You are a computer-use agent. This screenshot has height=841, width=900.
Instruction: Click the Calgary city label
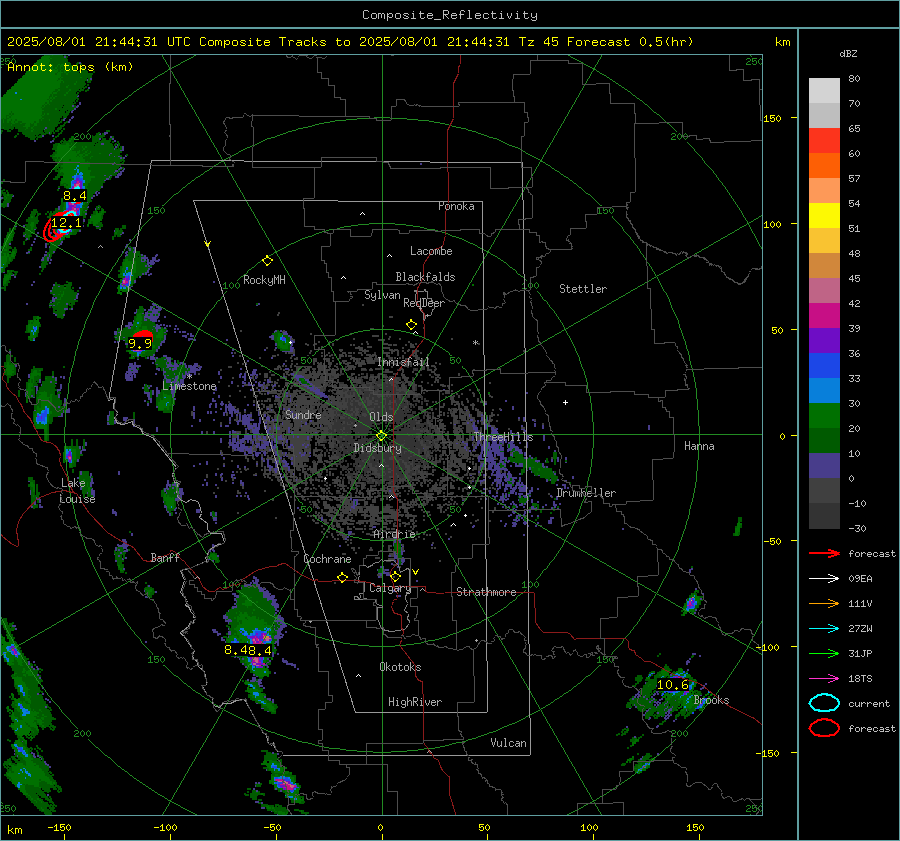point(390,588)
